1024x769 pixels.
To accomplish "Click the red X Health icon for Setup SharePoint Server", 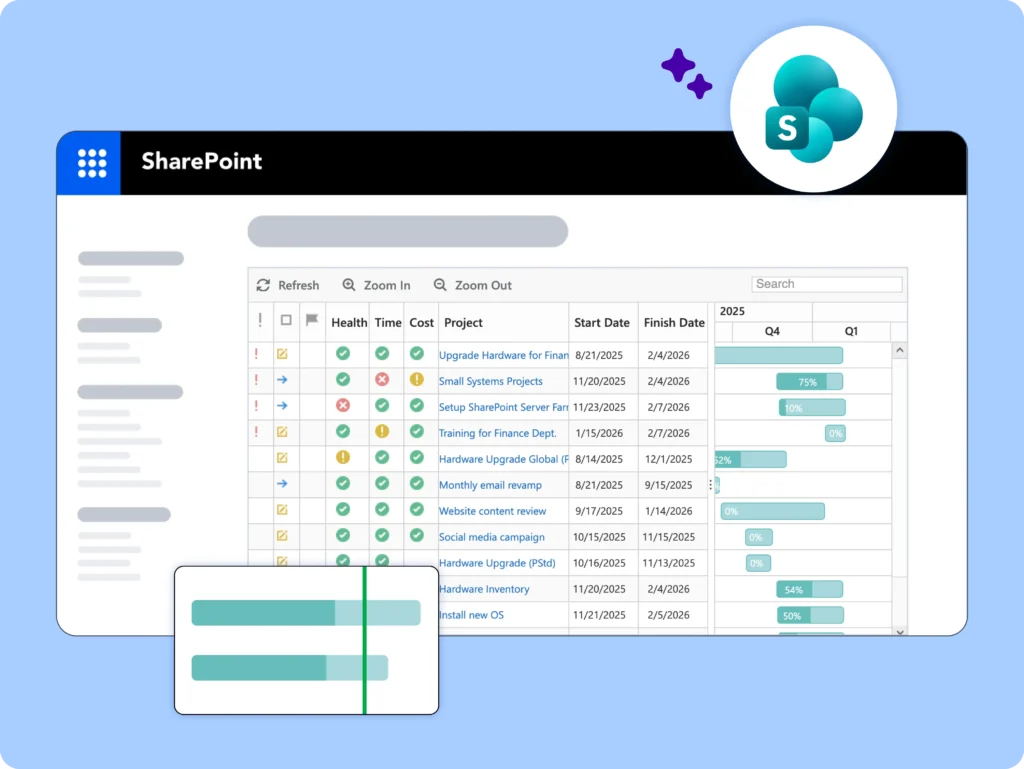I will [343, 406].
